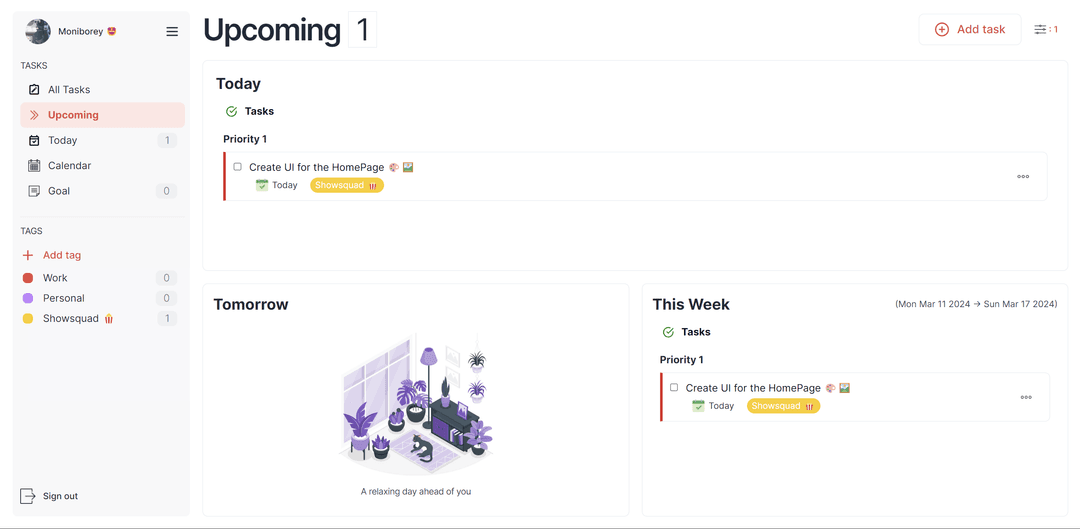The height and width of the screenshot is (529, 1080).
Task: Open the filter sliders icon at top right
Action: pos(1040,30)
